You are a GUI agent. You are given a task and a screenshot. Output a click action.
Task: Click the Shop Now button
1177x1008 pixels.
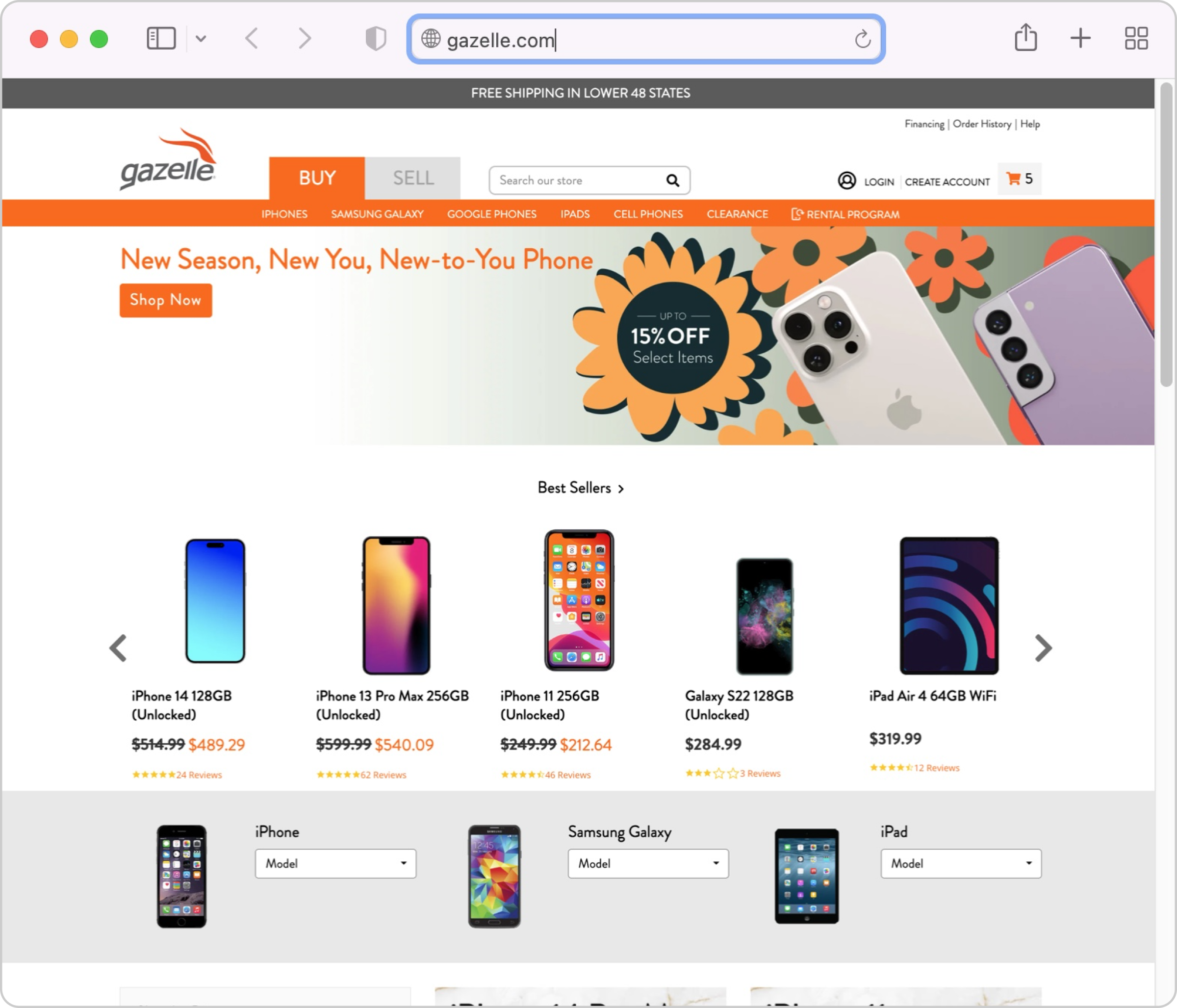164,299
